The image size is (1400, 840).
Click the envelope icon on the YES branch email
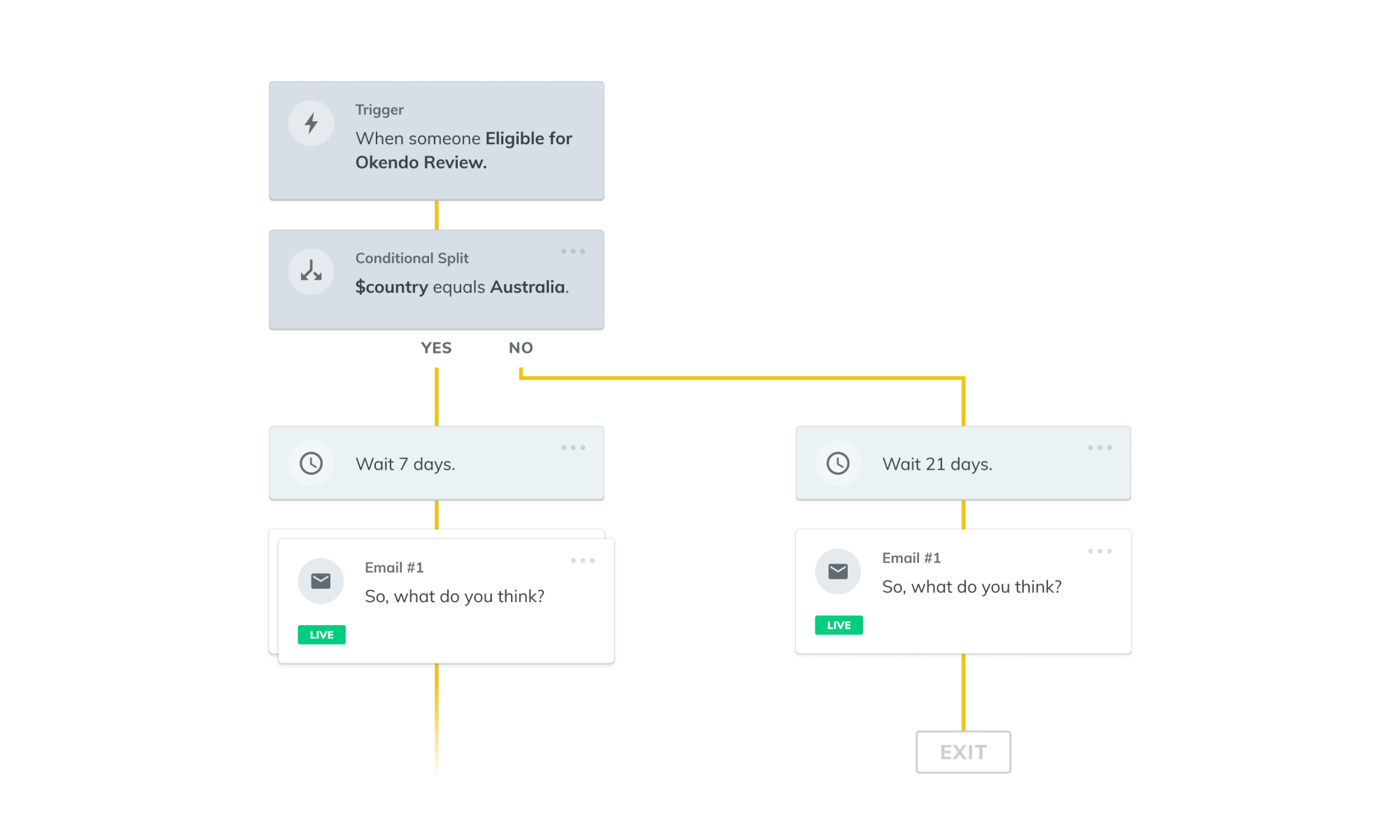pyautogui.click(x=321, y=581)
